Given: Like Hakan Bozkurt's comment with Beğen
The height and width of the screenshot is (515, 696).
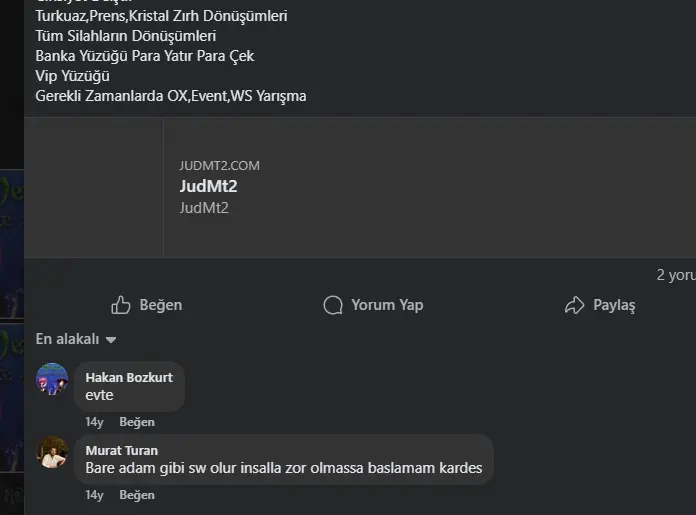Looking at the screenshot, I should [137, 422].
